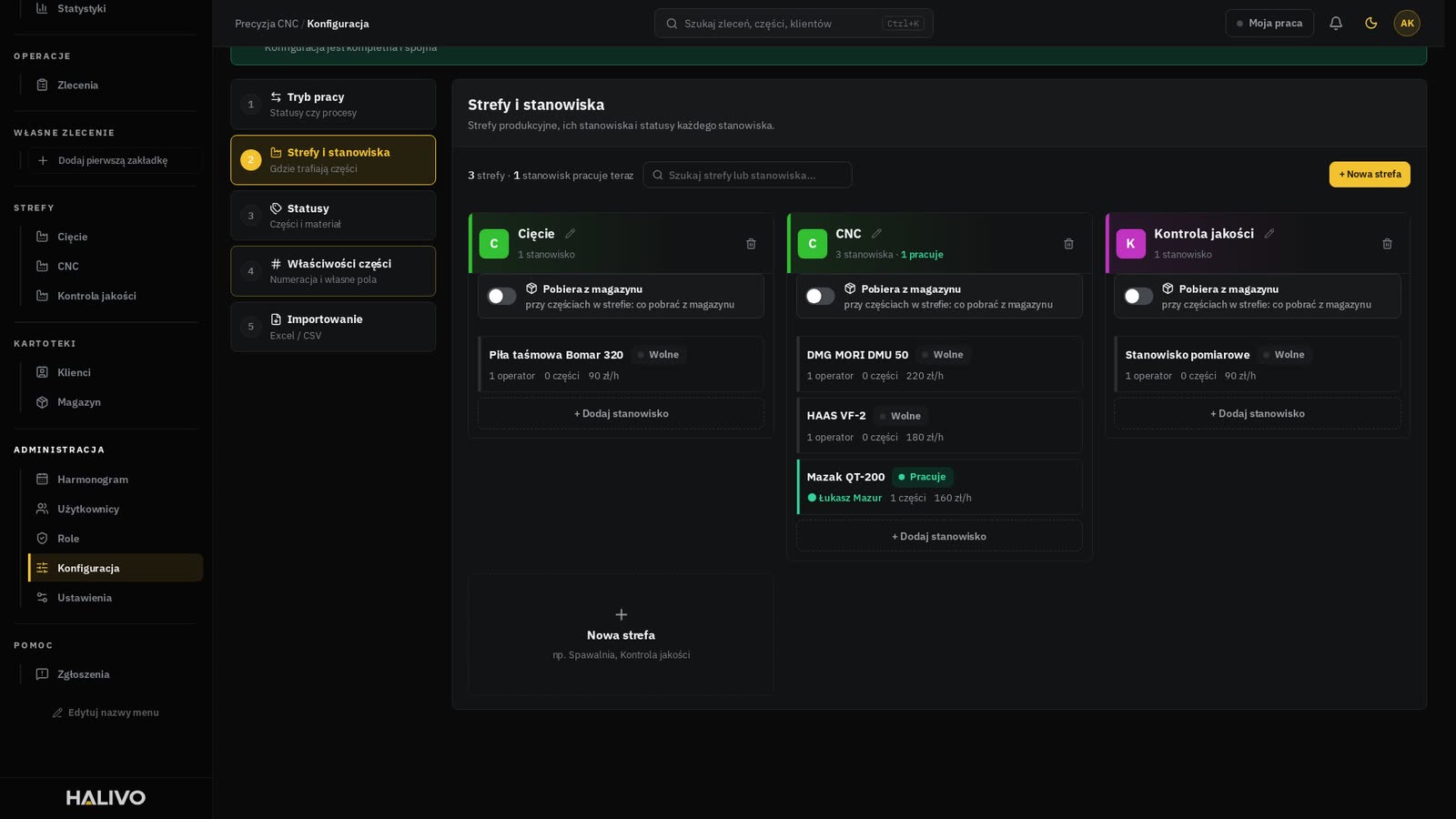Open step 5 Importowanie
The width and height of the screenshot is (1456, 819).
pyautogui.click(x=333, y=327)
